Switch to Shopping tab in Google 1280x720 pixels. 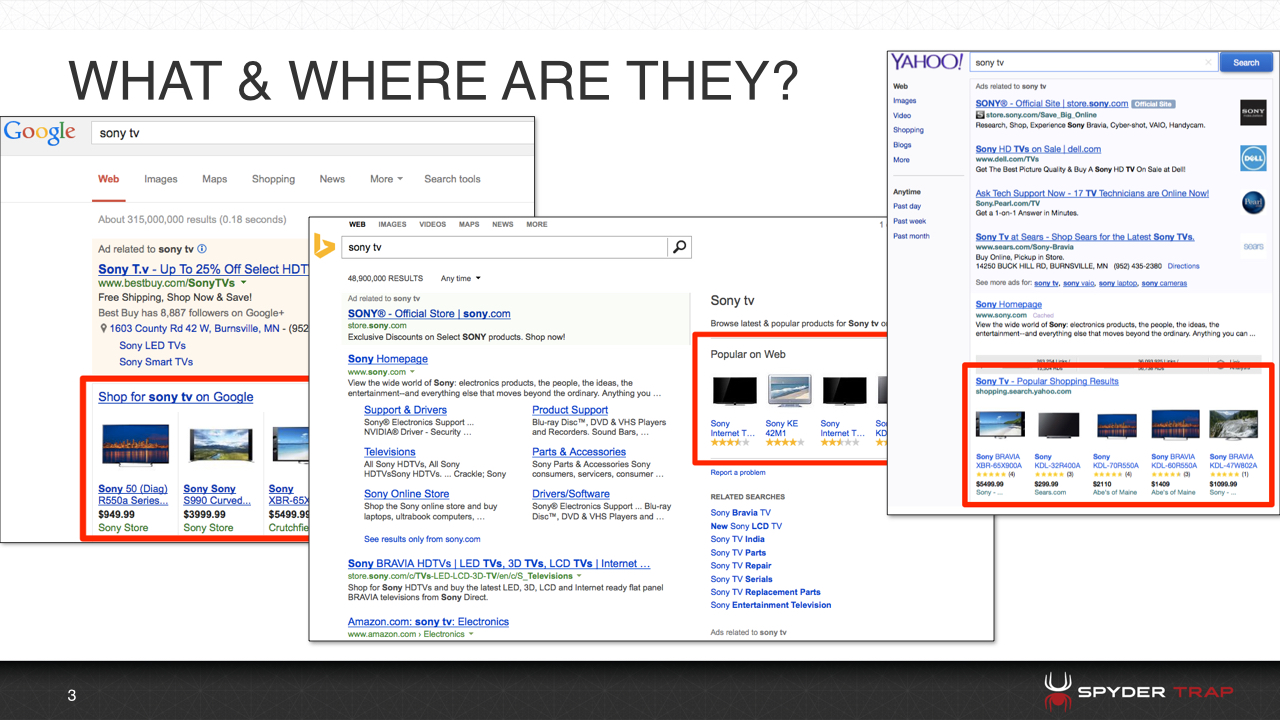pyautogui.click(x=273, y=179)
